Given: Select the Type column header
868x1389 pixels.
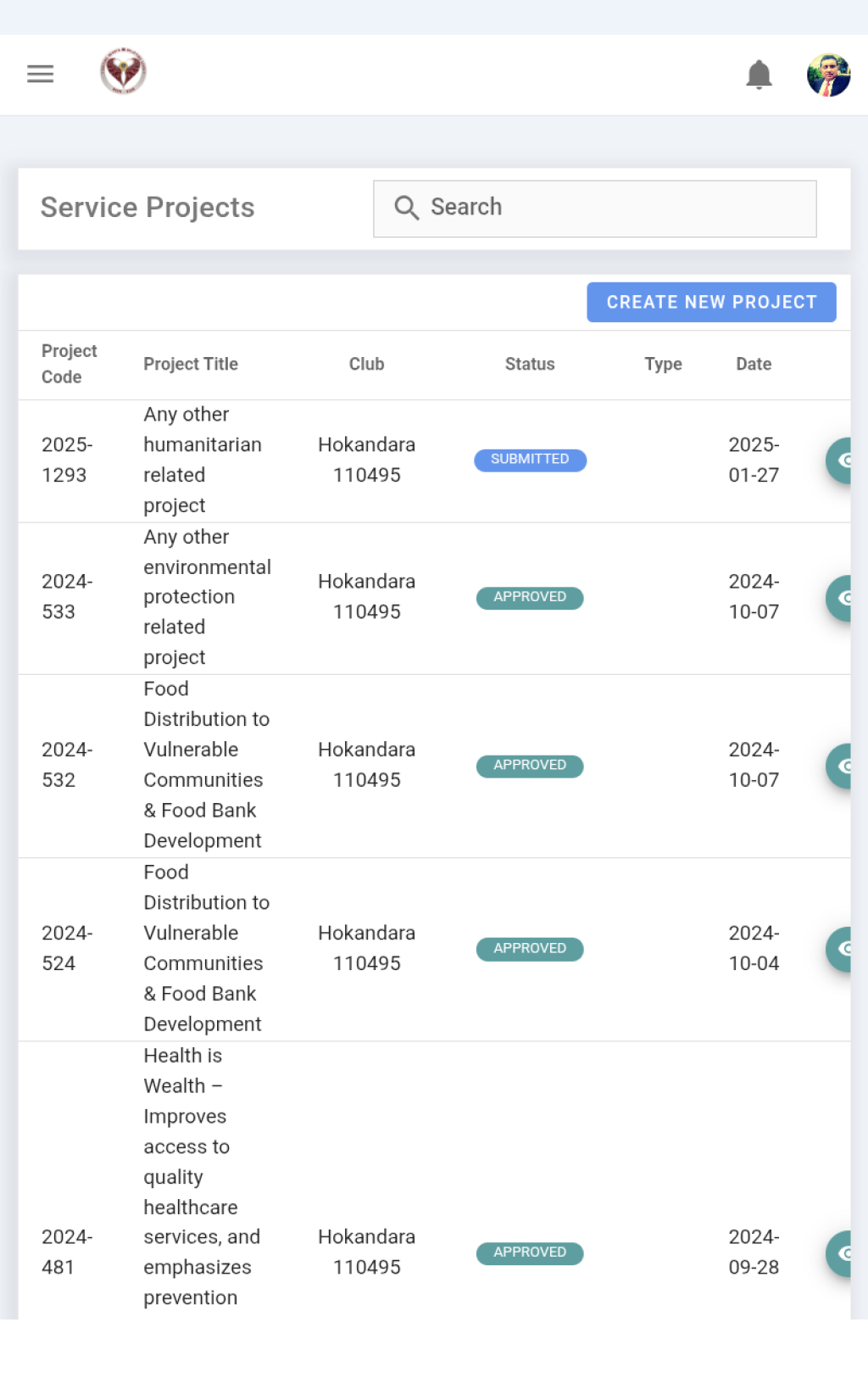Looking at the screenshot, I should [663, 364].
